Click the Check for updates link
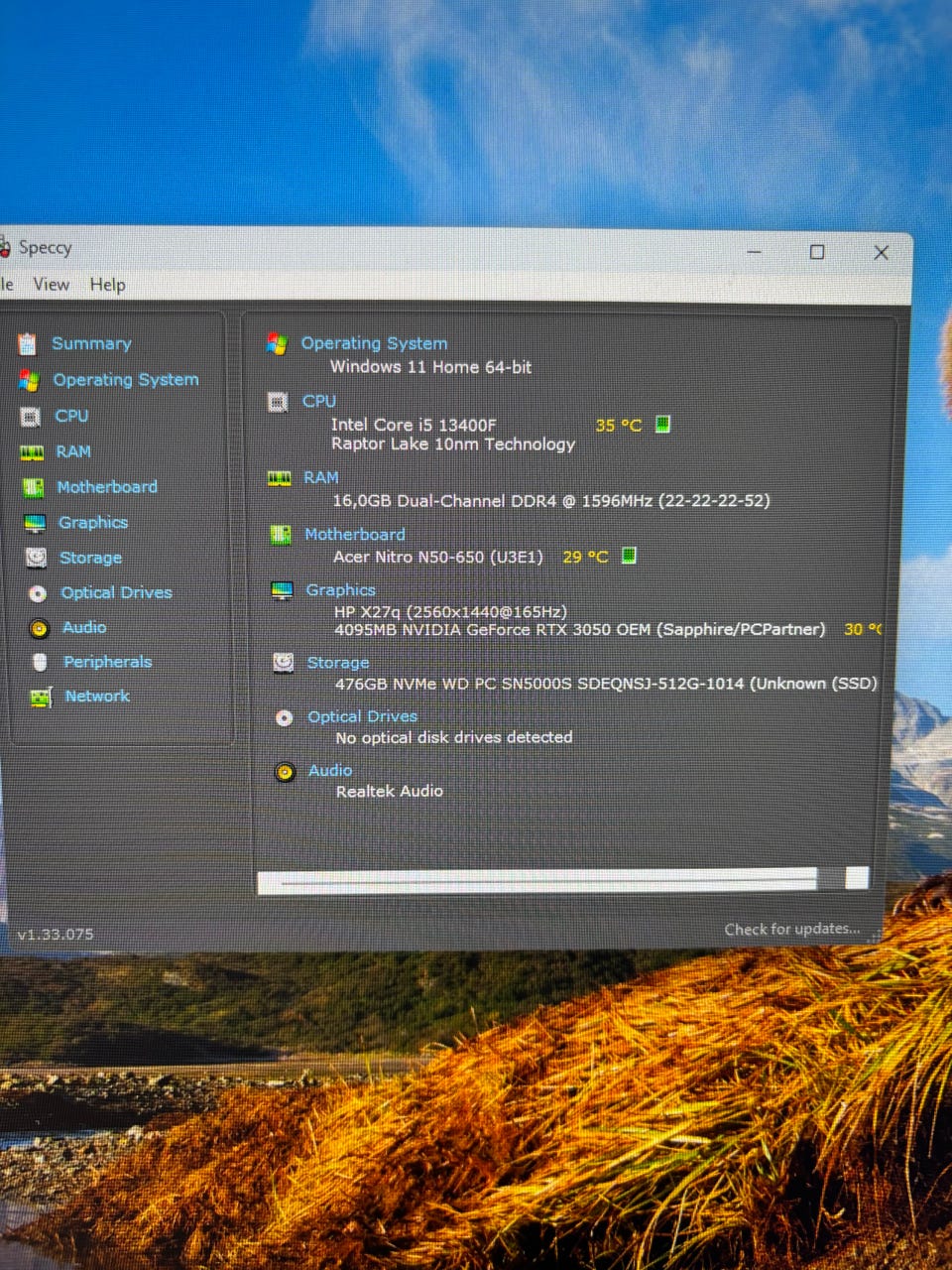This screenshot has height=1270, width=952. (792, 930)
